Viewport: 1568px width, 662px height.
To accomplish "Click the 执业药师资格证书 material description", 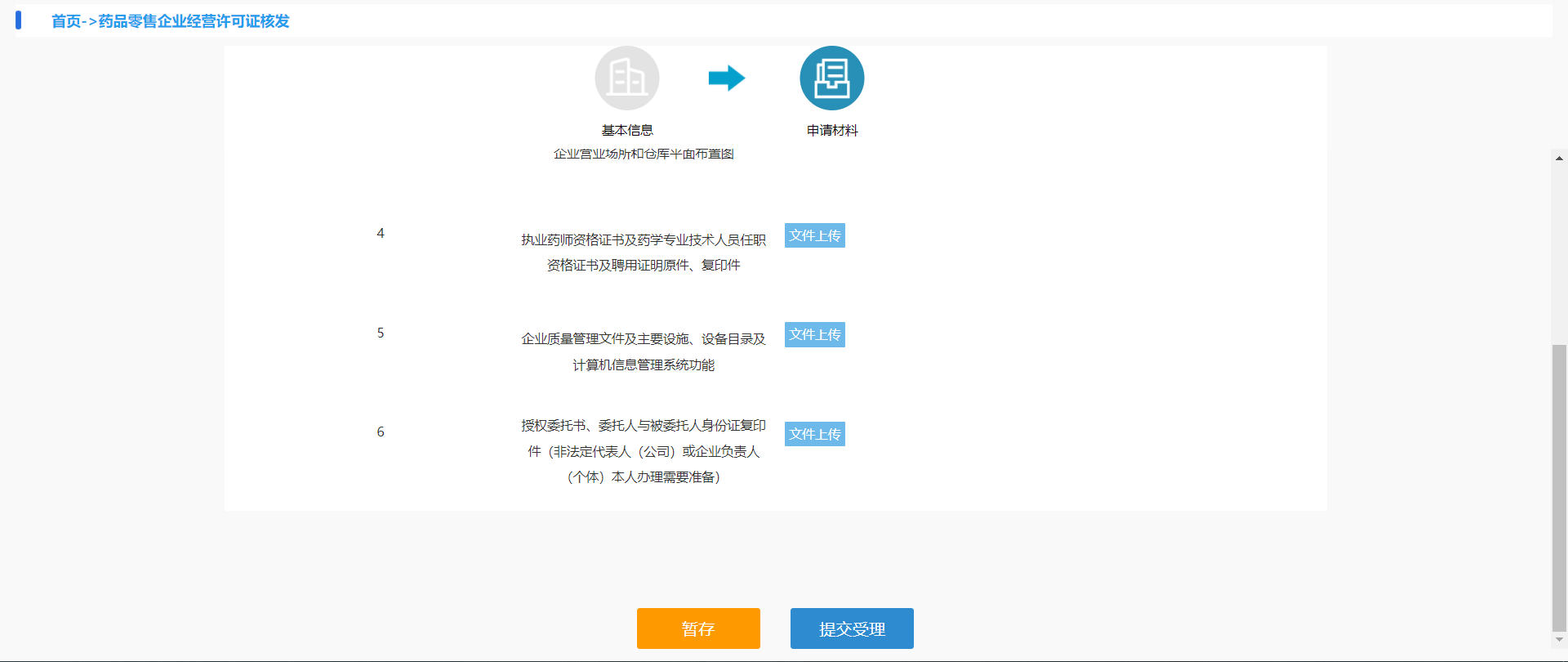I will (644, 253).
